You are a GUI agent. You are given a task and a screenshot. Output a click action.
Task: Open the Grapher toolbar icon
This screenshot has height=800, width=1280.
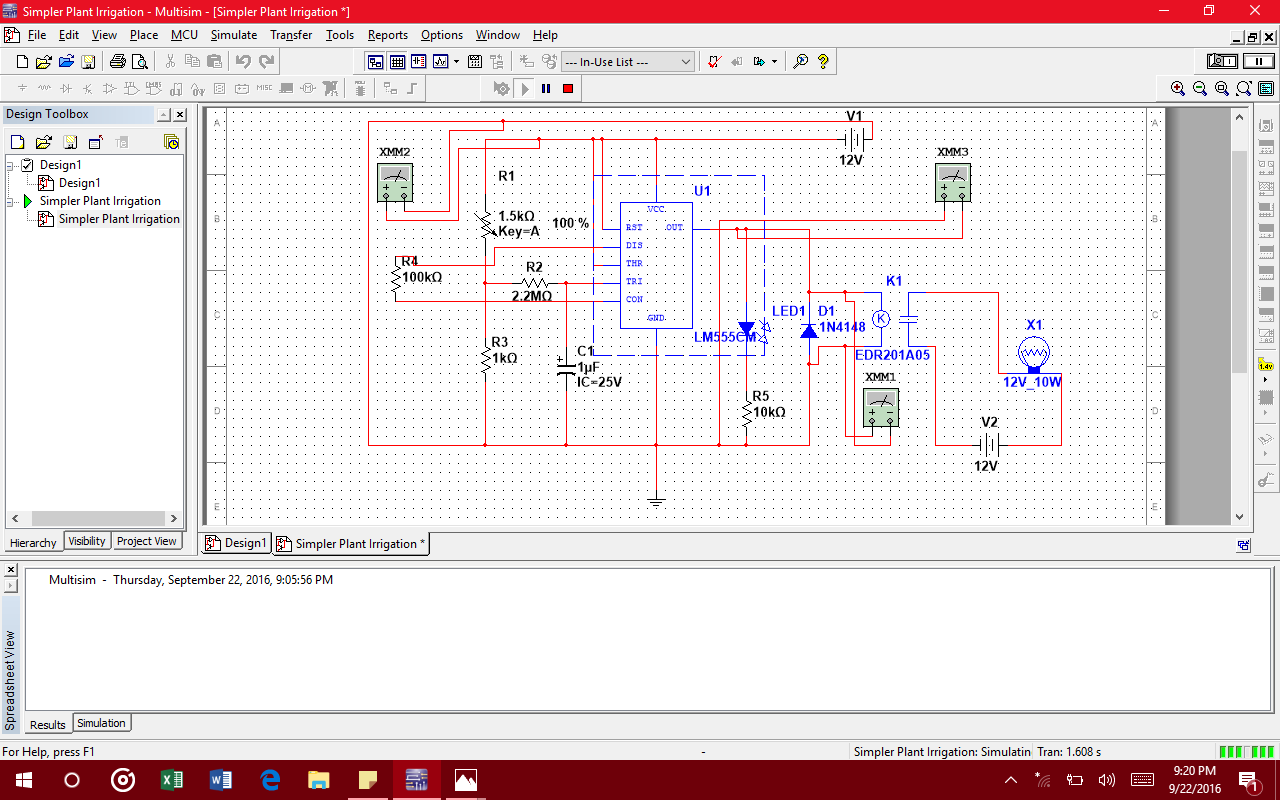pos(441,62)
